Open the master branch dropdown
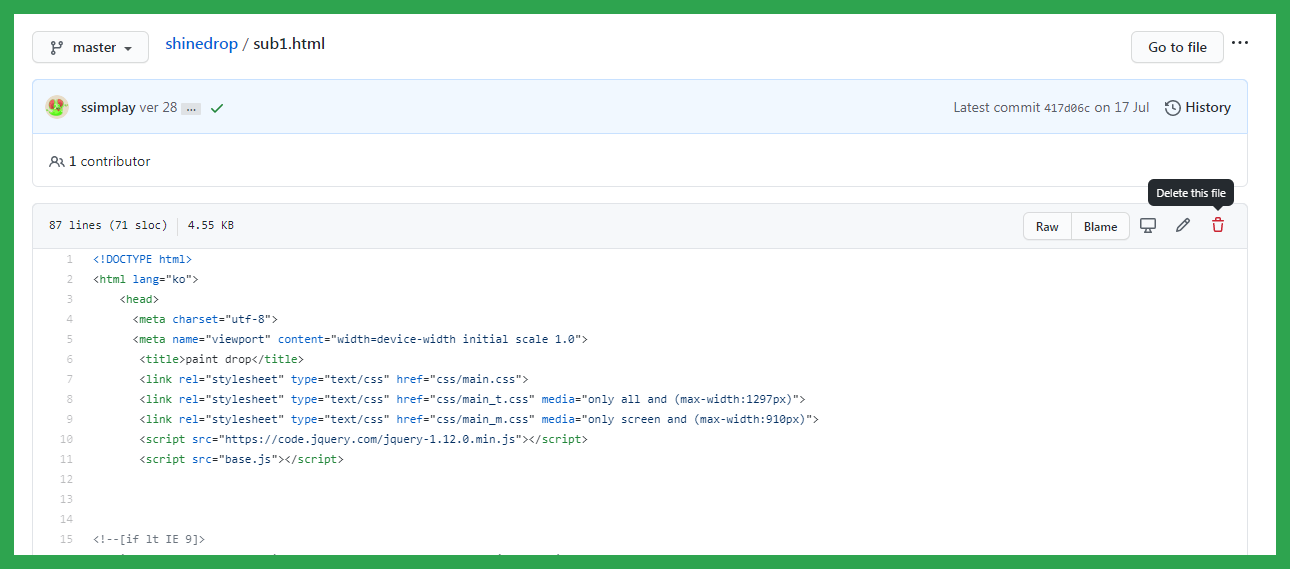This screenshot has height=569, width=1290. click(90, 47)
